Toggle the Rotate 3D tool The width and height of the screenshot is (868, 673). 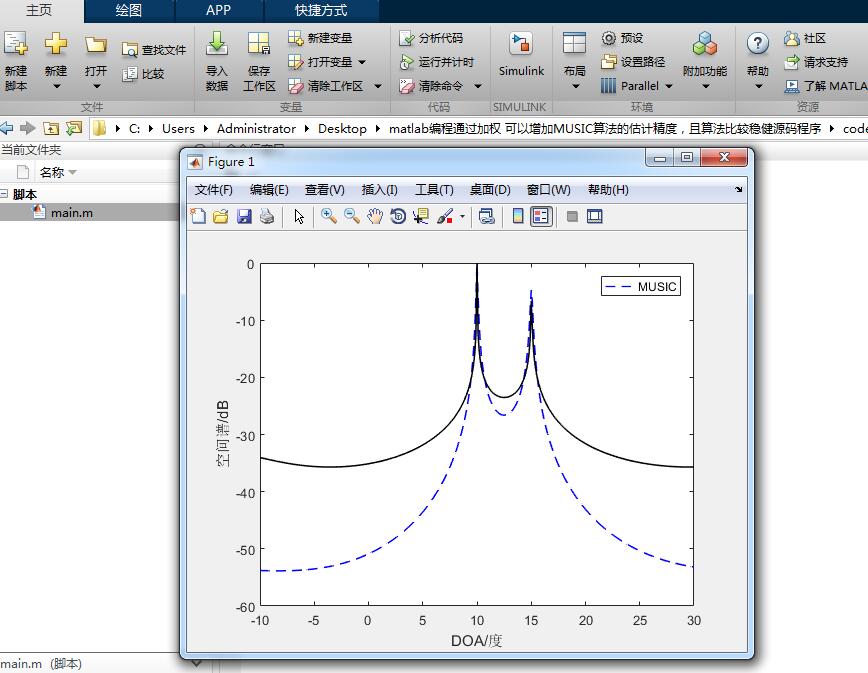point(398,216)
